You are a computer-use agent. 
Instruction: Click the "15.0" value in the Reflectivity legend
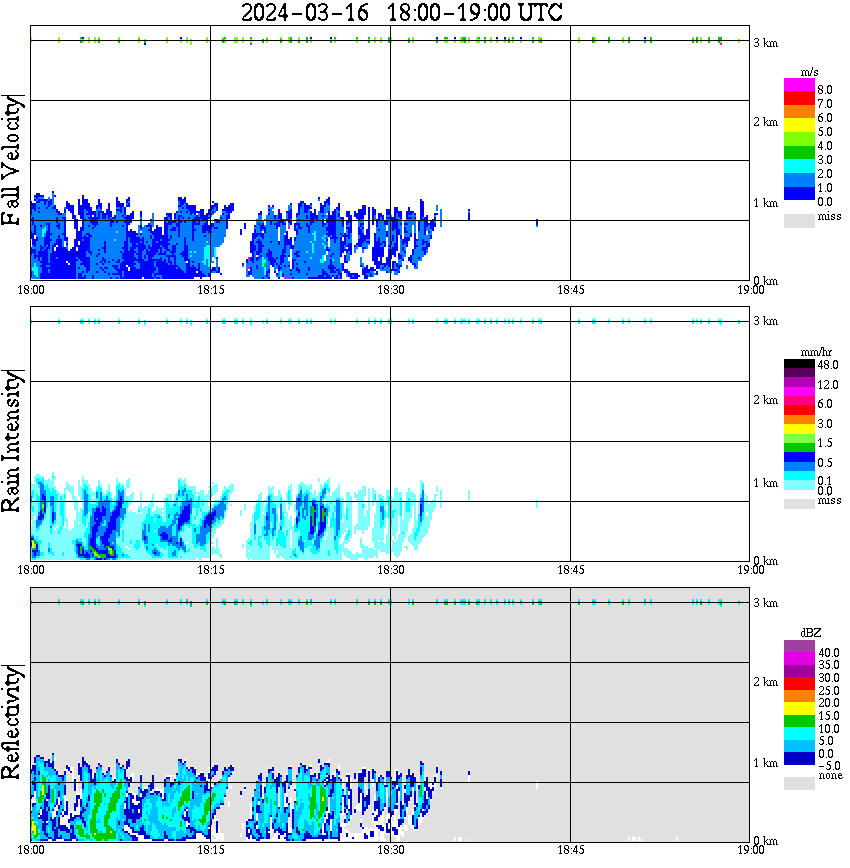click(829, 716)
